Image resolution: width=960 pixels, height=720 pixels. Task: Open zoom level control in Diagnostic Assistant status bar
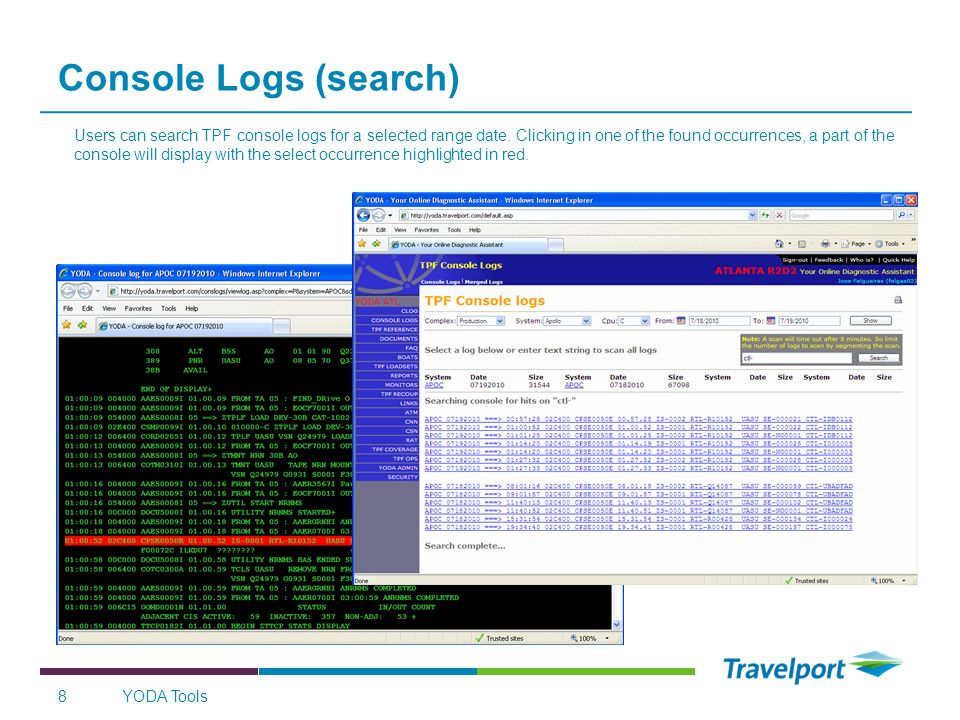(x=888, y=580)
